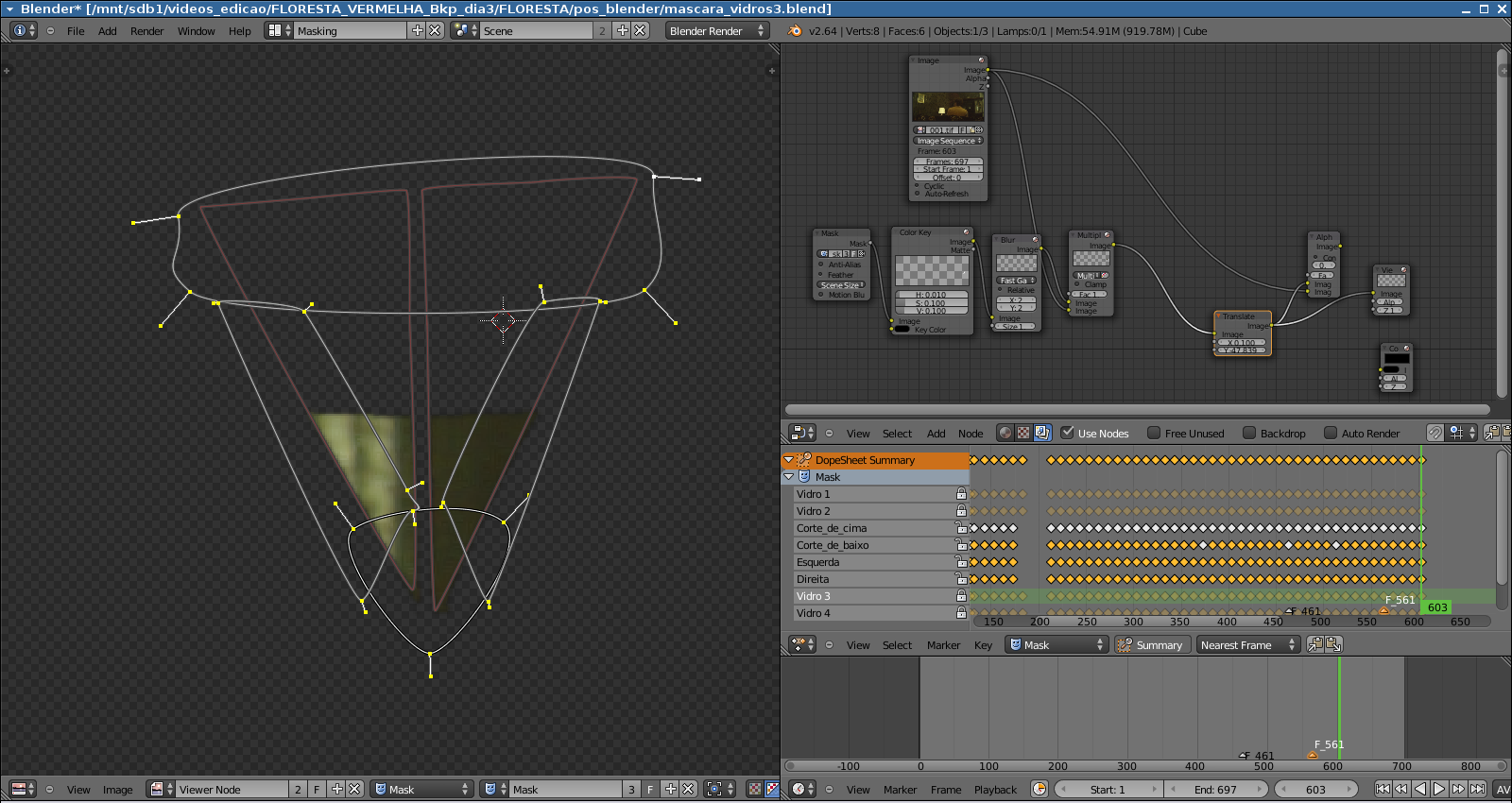1512x803 pixels.
Task: Open the Blender Render engine dropdown
Action: (x=716, y=31)
